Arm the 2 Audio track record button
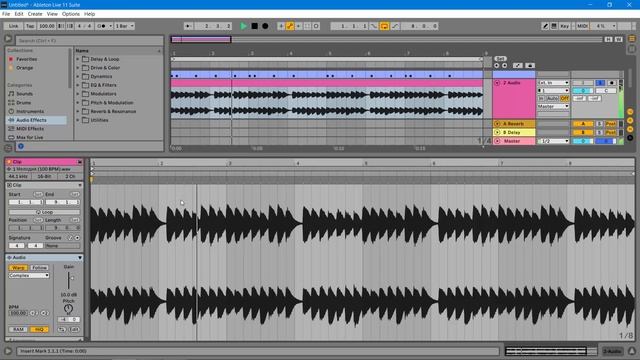The image size is (640, 360). 611,83
